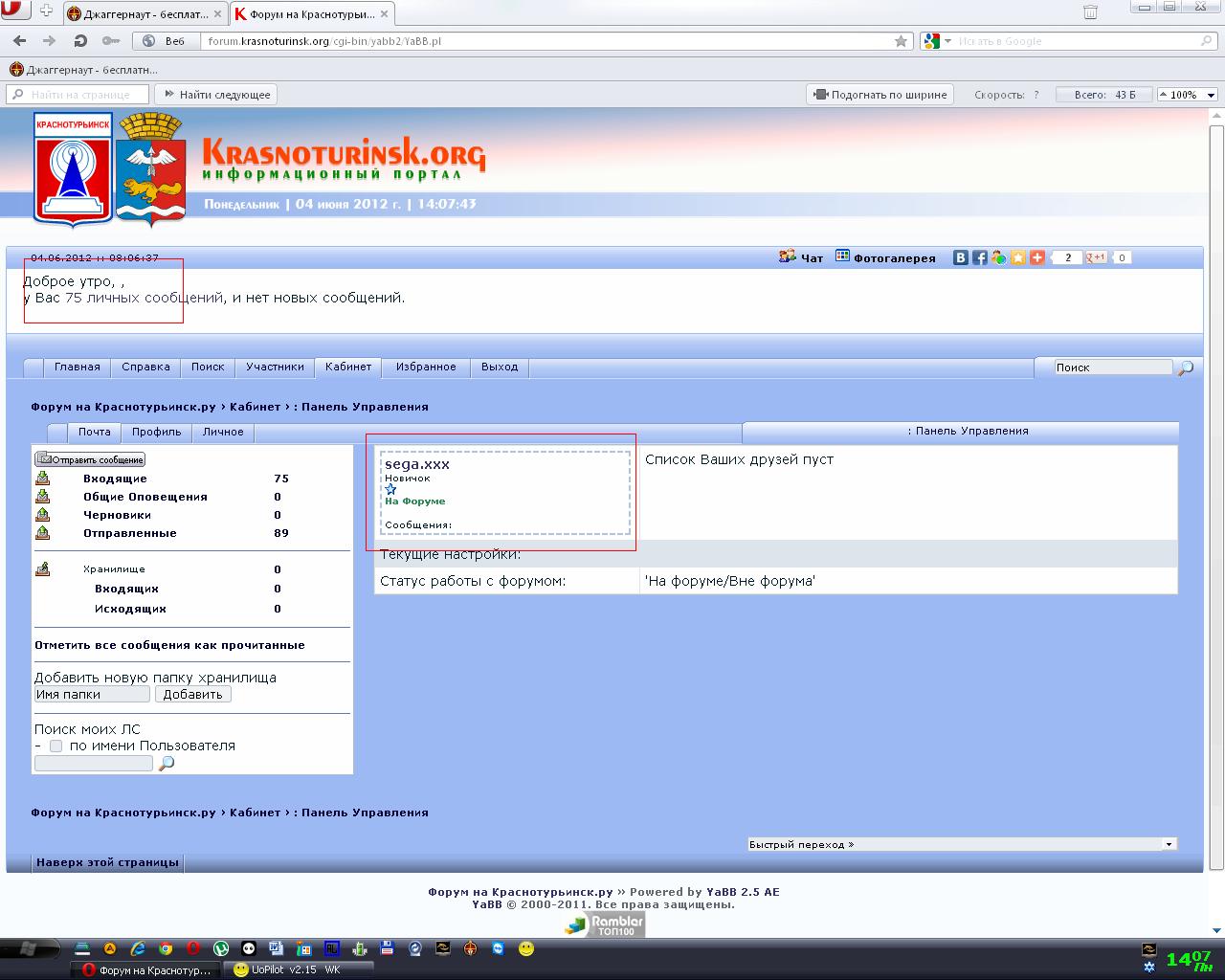Screen dimensions: 1225x980
Task: Click the Подогнать по ширине button
Action: [880, 95]
